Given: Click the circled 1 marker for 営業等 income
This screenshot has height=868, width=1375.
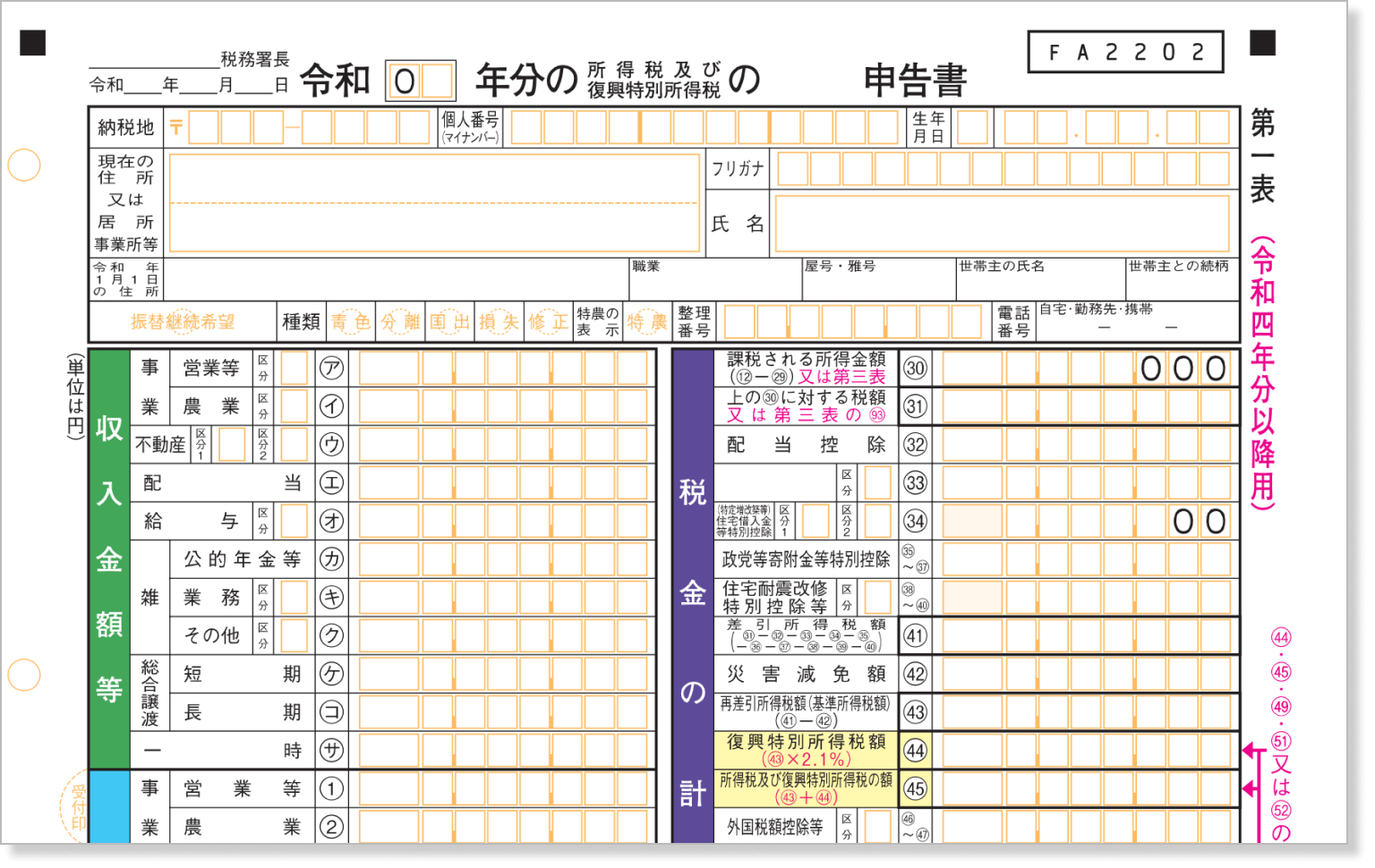Looking at the screenshot, I should [332, 788].
